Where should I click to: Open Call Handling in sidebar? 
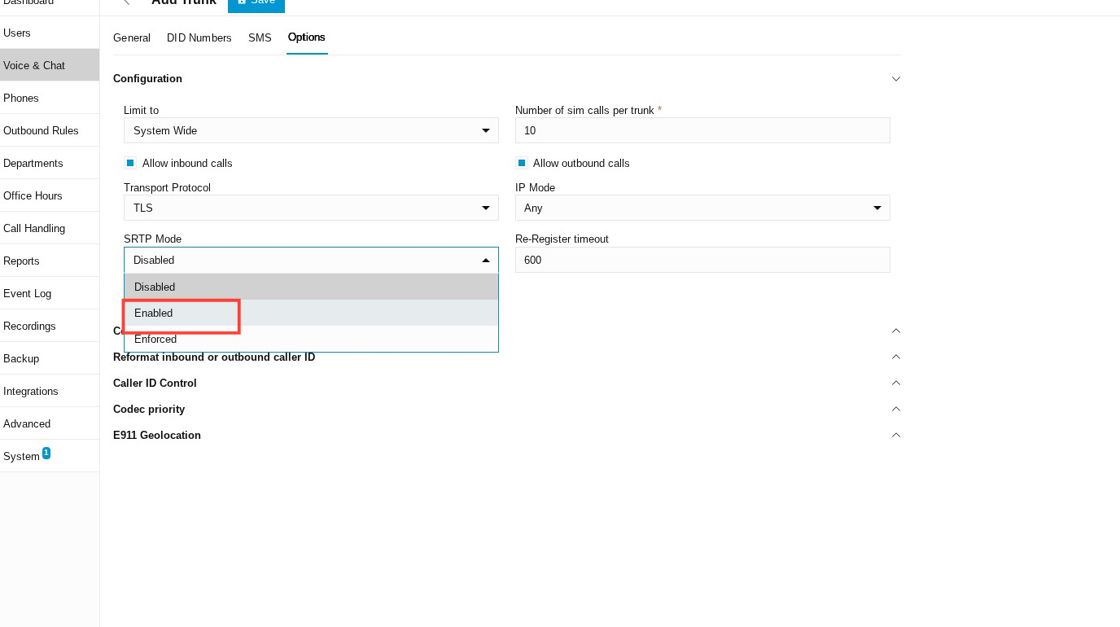tap(49, 229)
